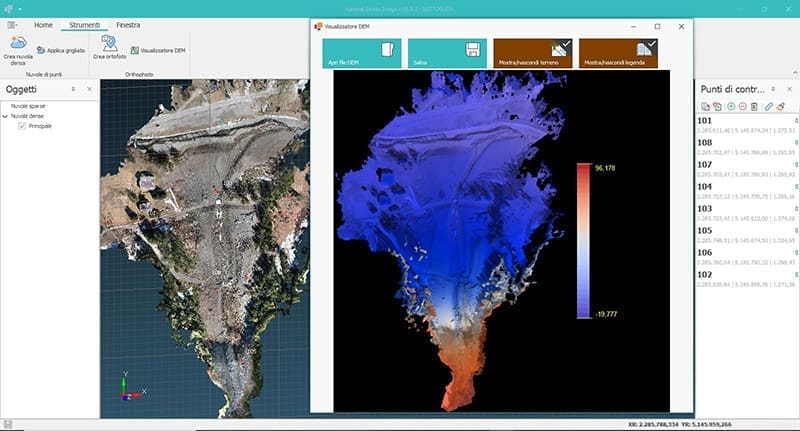Toggle the Principale dense cloud checkbox
This screenshot has height=431, width=800.
[x=22, y=127]
